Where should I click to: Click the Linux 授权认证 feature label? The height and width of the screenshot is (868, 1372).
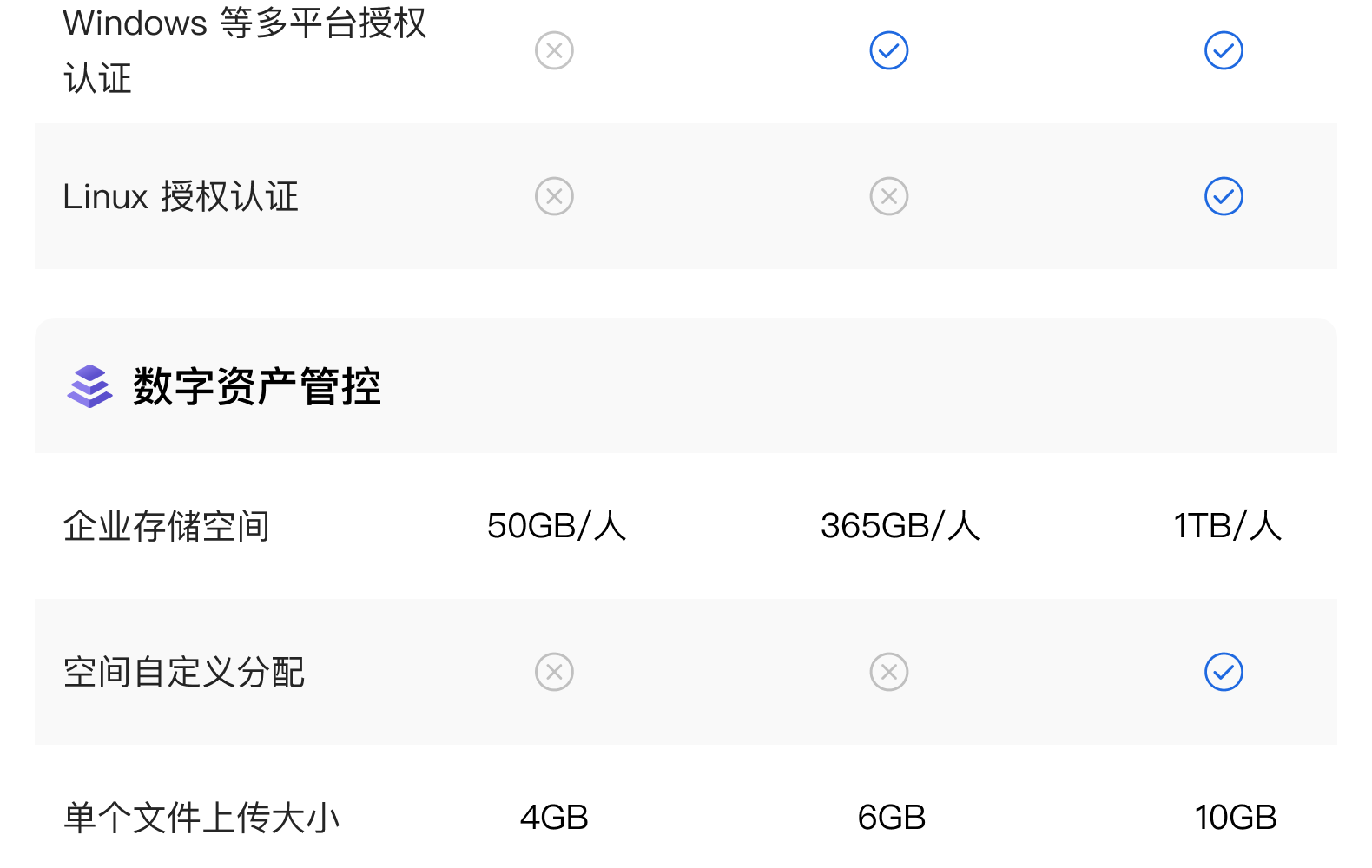(x=181, y=196)
